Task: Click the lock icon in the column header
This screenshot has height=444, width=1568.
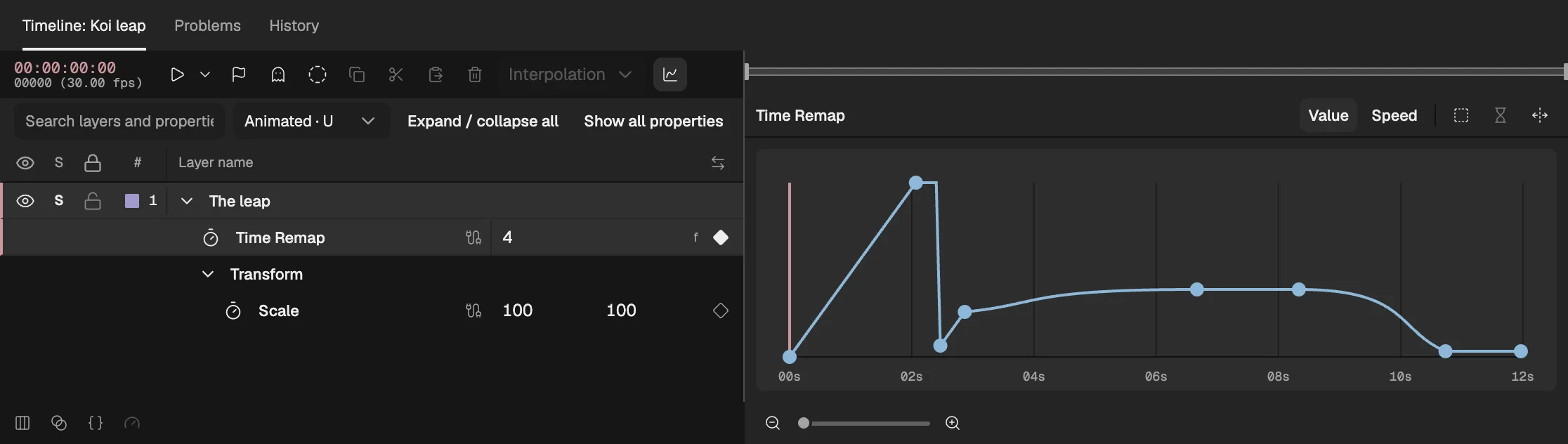Action: 93,163
